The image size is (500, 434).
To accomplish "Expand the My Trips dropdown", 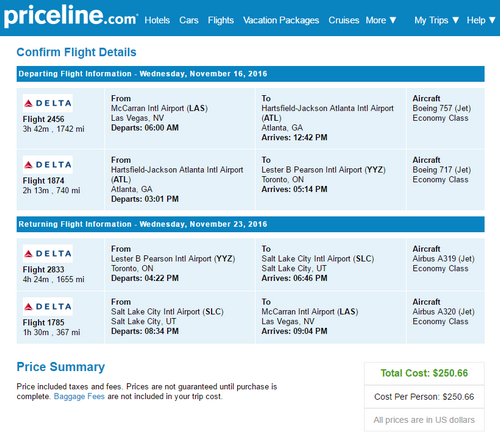I will 437,20.
